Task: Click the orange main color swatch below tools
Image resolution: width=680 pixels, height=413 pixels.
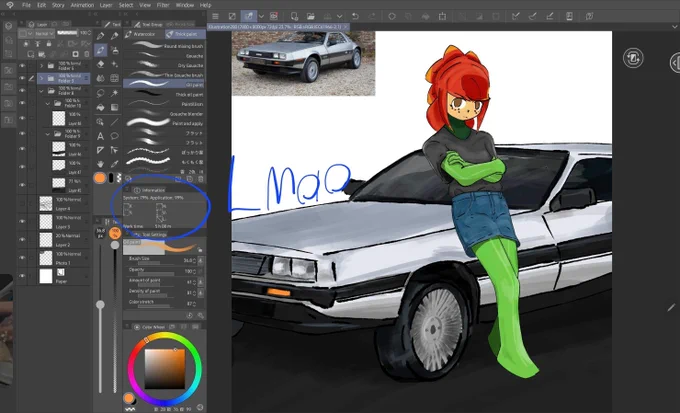Action: 100,178
